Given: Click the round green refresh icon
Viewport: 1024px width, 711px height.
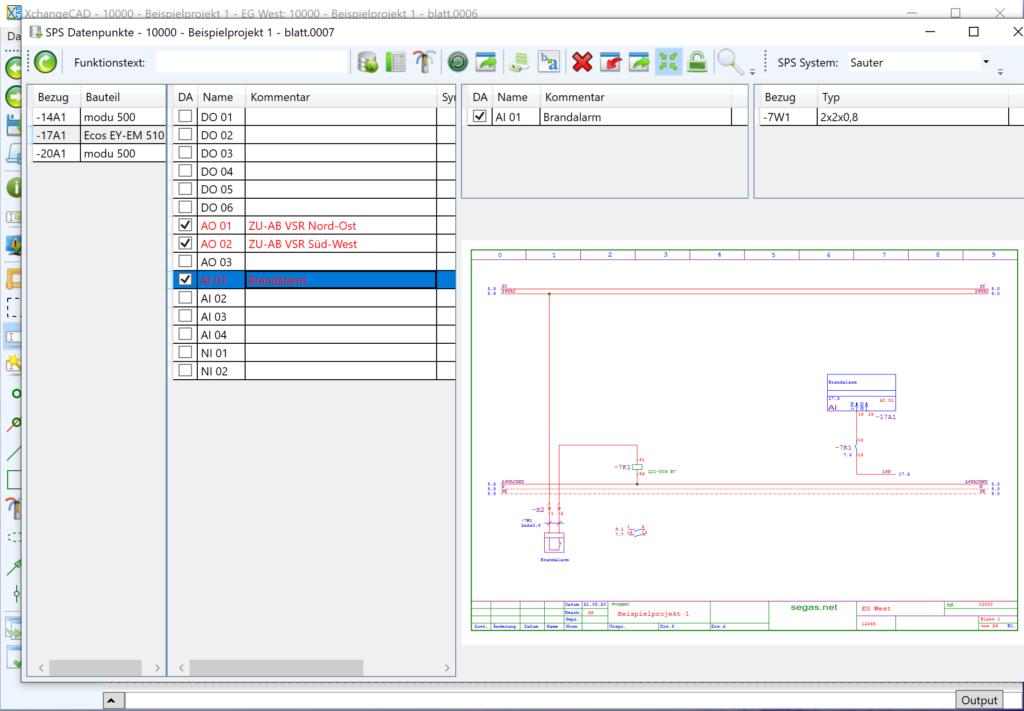Looking at the screenshot, I should tap(458, 62).
